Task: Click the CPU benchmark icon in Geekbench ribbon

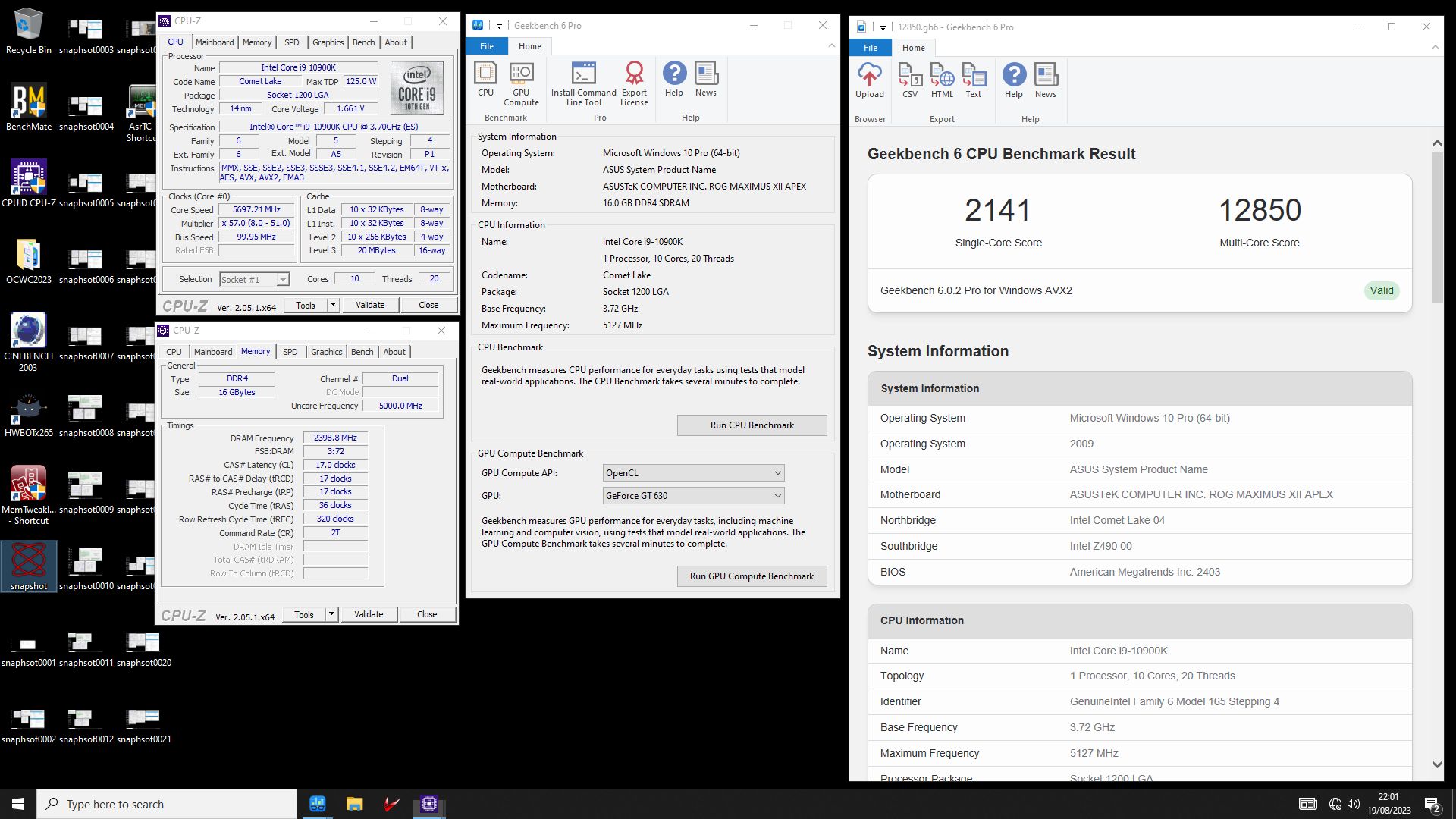Action: 485,79
